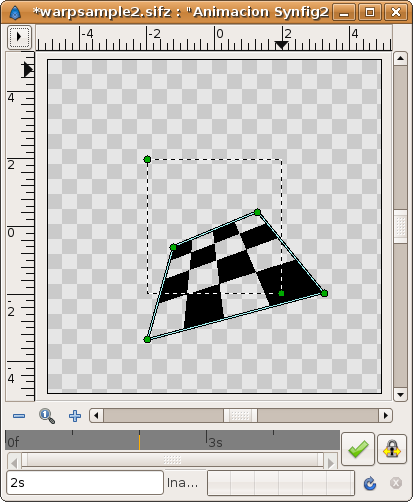
Task: Close the warpsample2.sifz window
Action: click(x=395, y=12)
